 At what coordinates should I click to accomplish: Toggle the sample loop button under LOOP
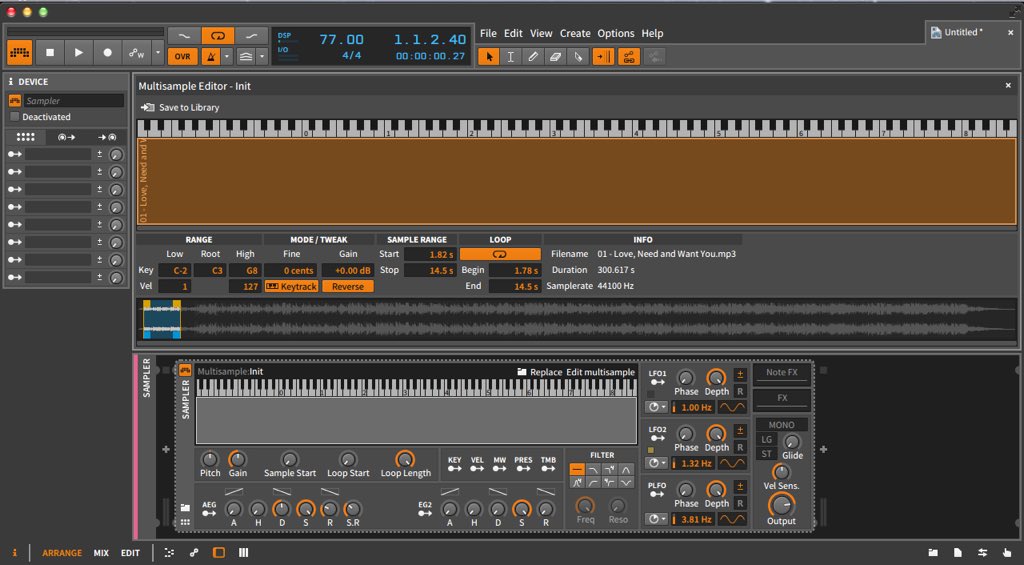point(500,253)
